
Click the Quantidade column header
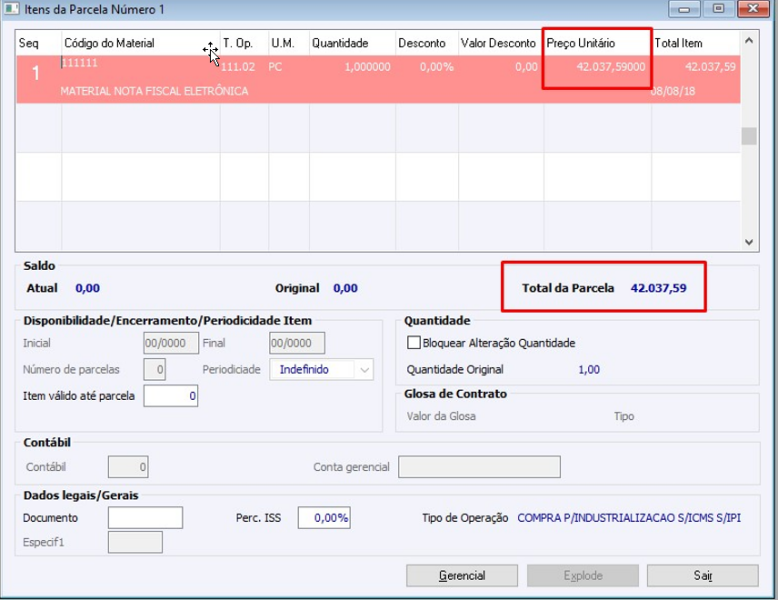(352, 43)
